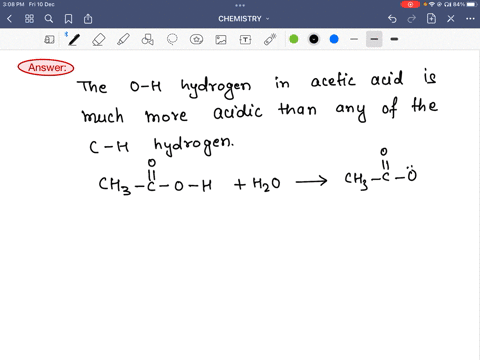
Task: Tap the 3:08 PM clock
Action: point(13,4)
